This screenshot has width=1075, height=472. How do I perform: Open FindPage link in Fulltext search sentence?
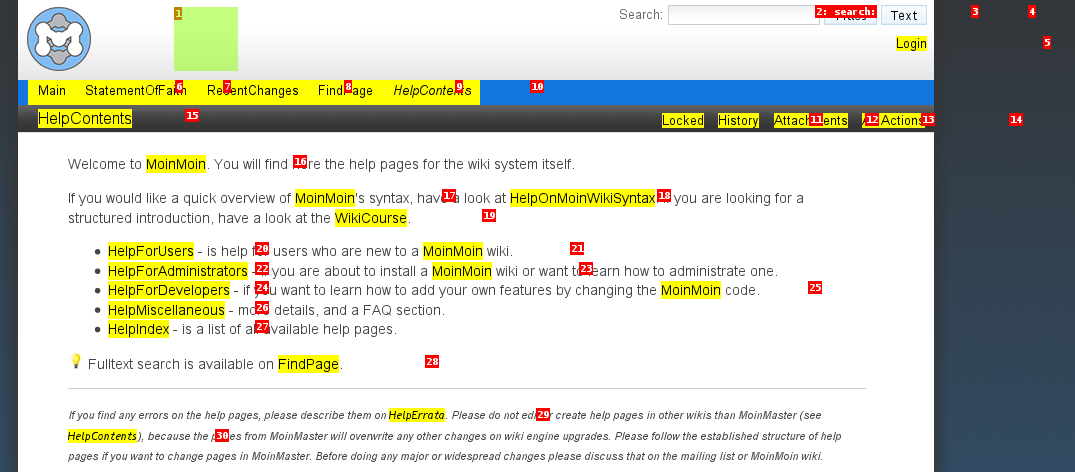coord(309,364)
